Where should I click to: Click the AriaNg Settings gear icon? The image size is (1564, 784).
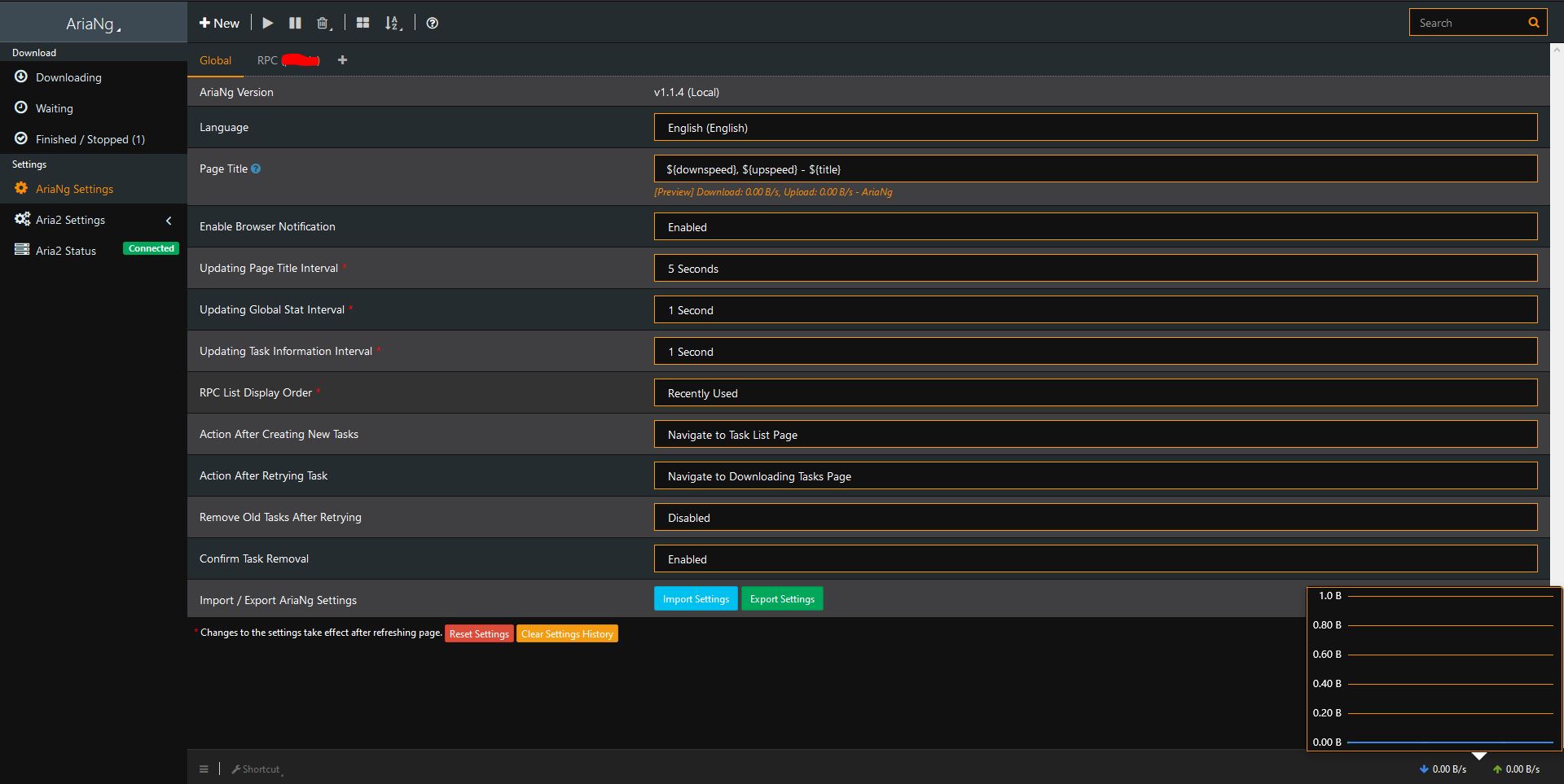21,188
